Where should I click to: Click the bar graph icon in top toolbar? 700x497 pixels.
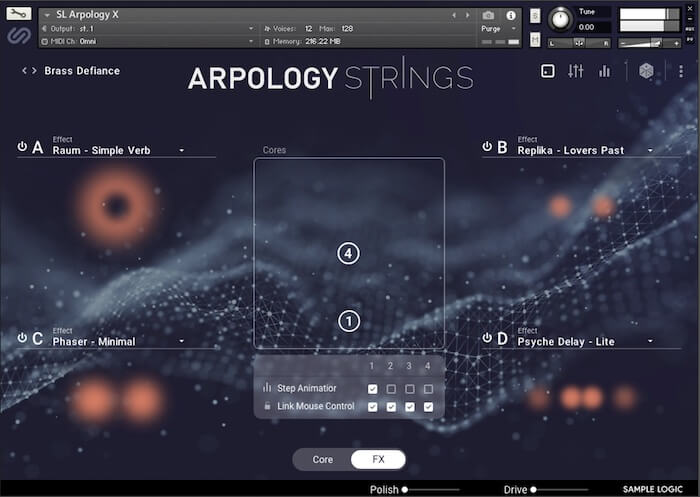click(x=604, y=71)
